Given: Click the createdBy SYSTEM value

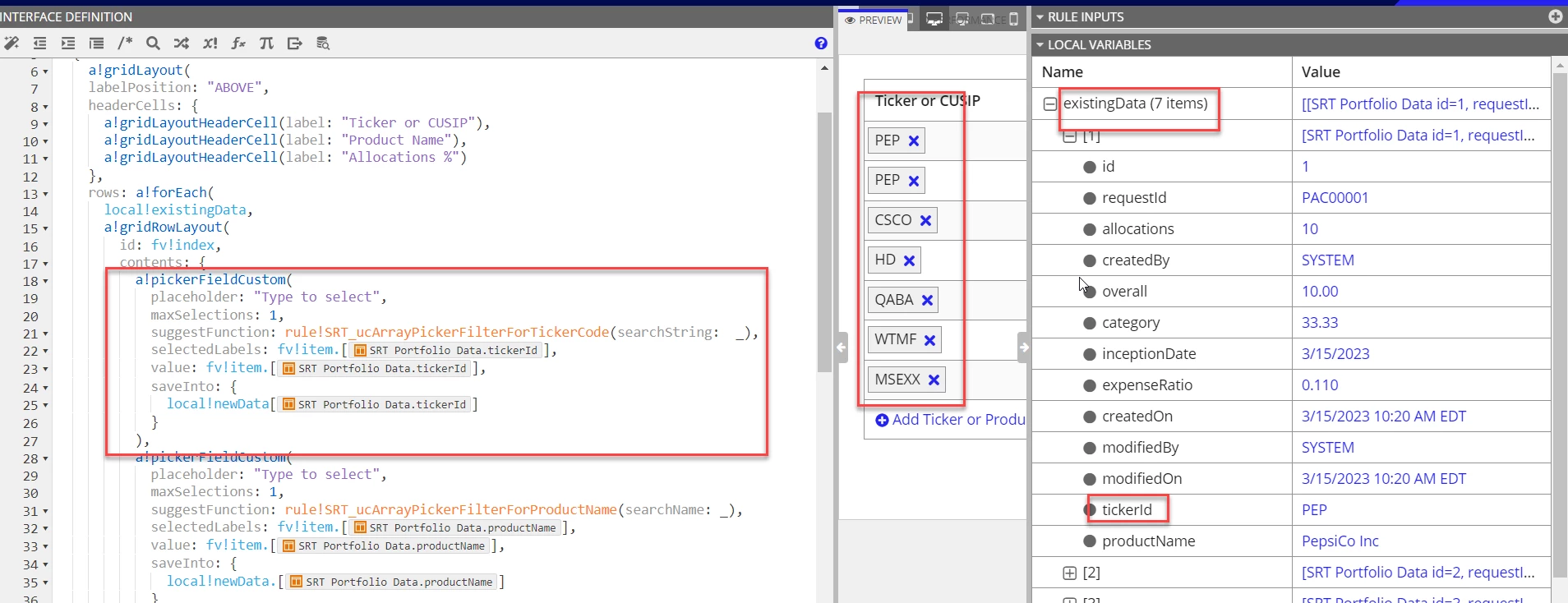Looking at the screenshot, I should pos(1327,260).
